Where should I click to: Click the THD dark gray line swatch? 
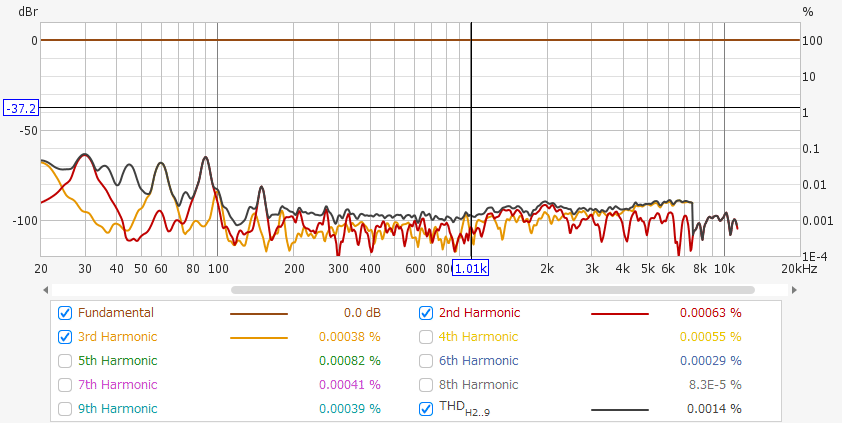pos(619,409)
